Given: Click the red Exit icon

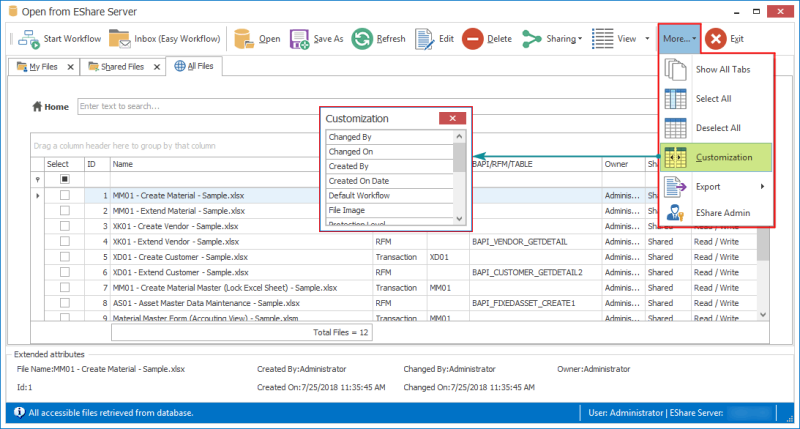Looking at the screenshot, I should click(715, 39).
